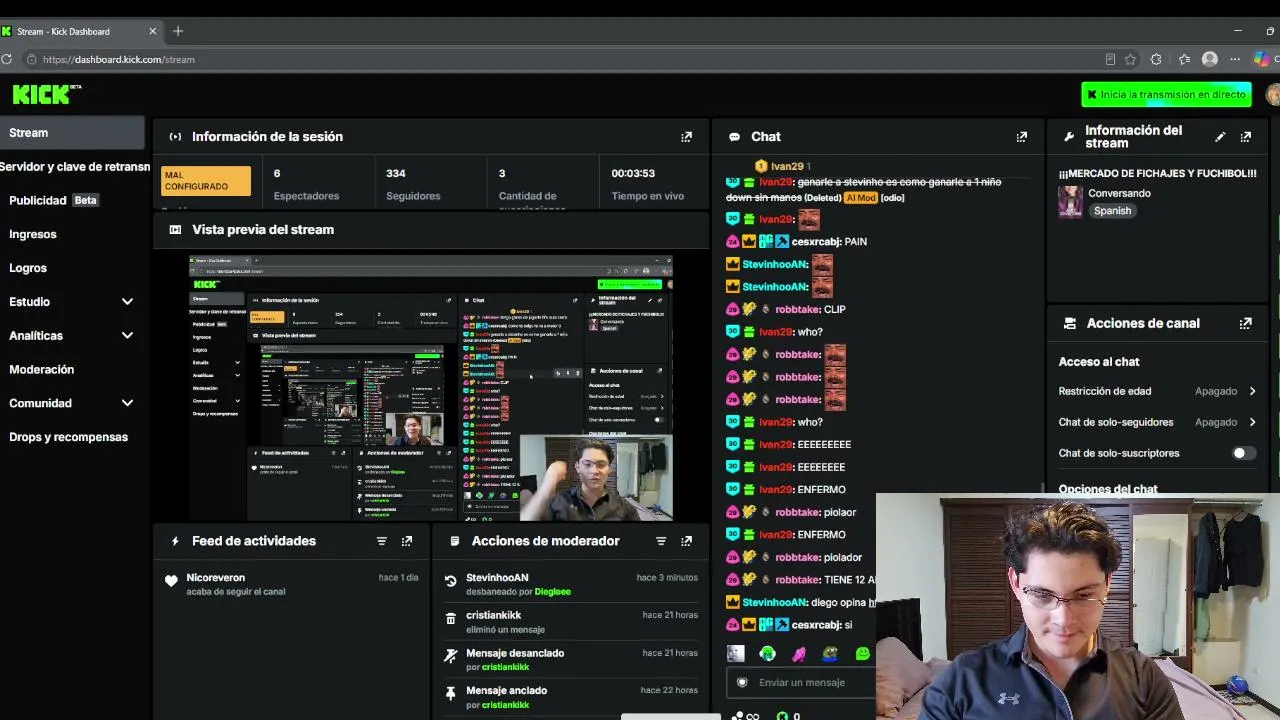Pick the Pepe frog emote

click(831, 653)
